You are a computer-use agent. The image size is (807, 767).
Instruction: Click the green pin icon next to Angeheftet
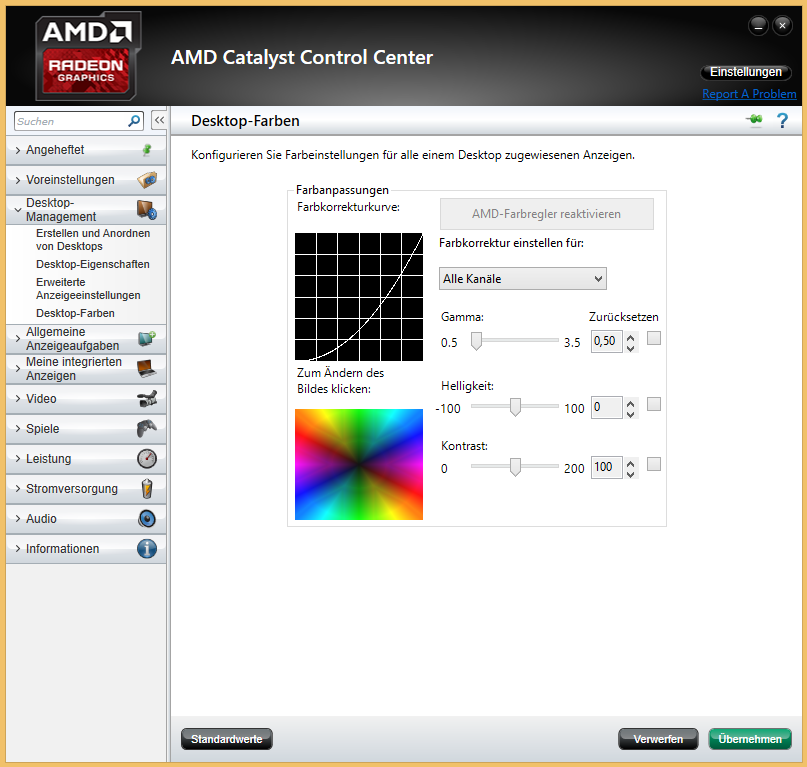pyautogui.click(x=147, y=150)
